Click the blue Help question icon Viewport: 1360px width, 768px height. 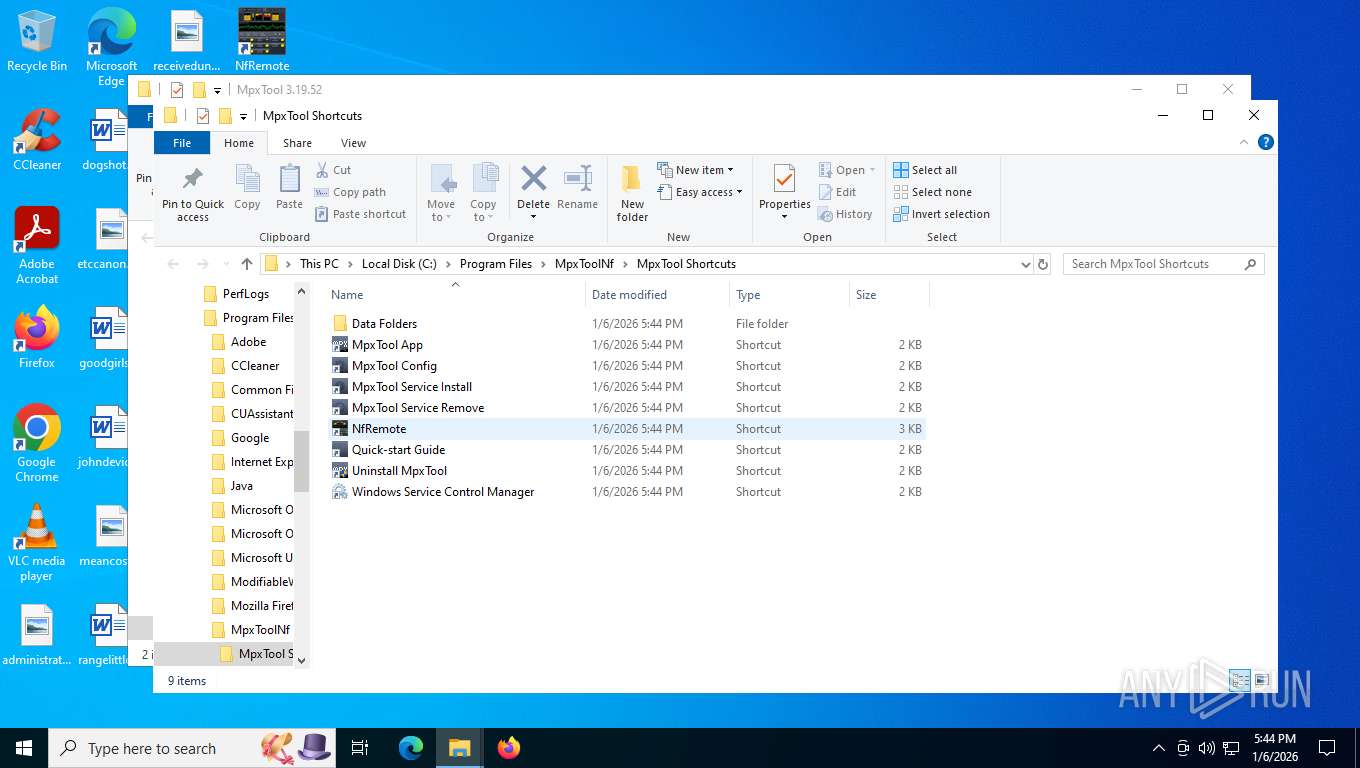point(1265,143)
